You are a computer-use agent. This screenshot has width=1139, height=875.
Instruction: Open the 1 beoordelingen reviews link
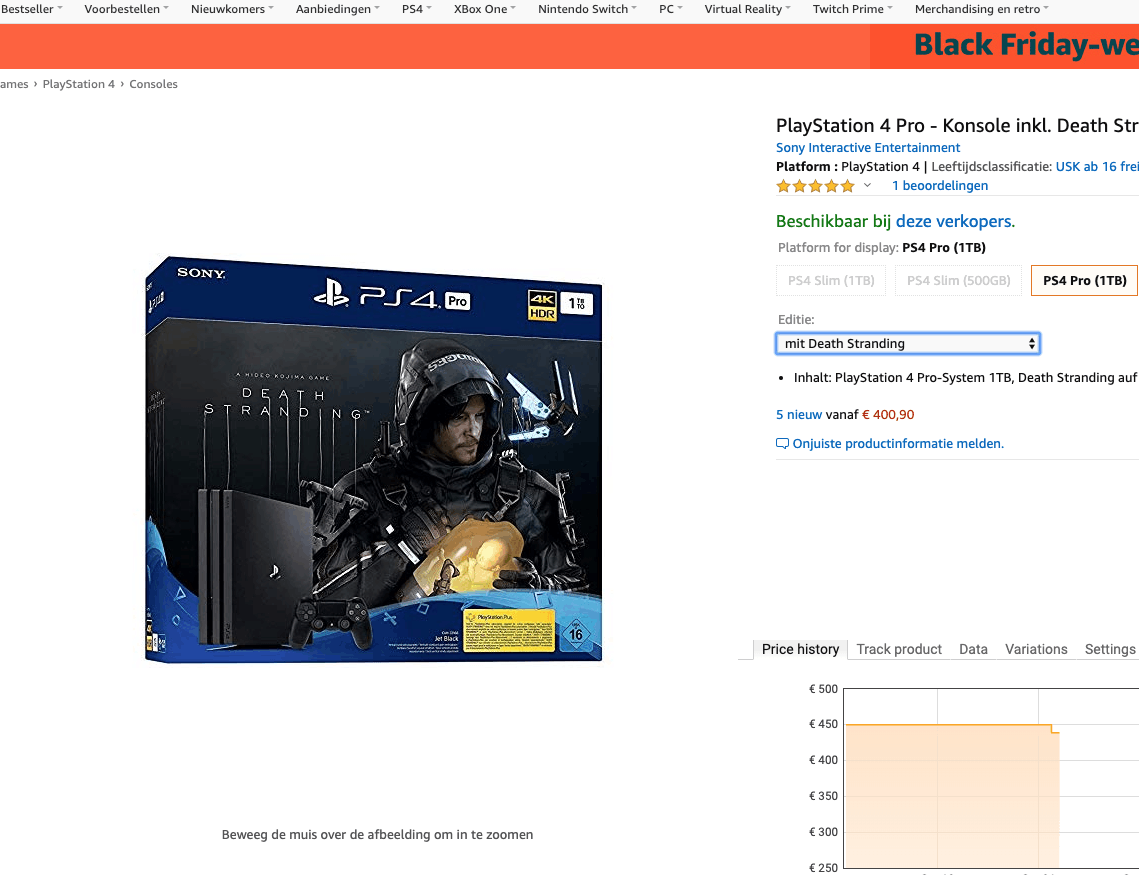click(939, 185)
